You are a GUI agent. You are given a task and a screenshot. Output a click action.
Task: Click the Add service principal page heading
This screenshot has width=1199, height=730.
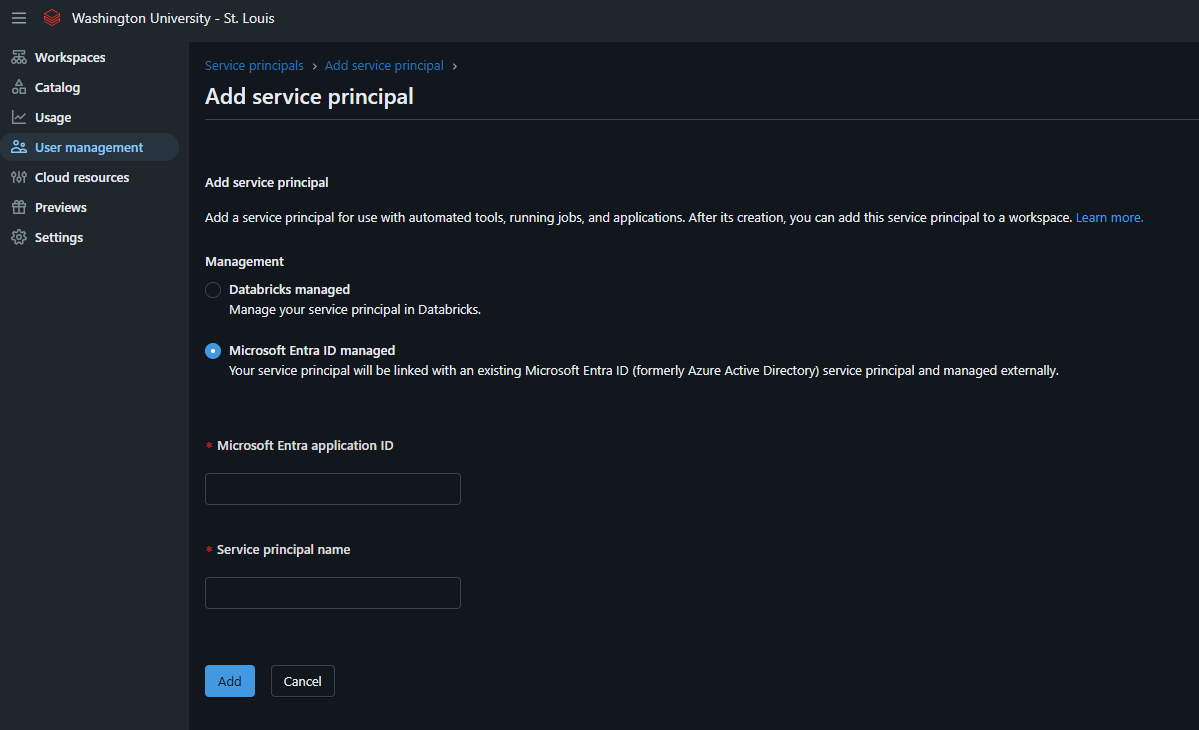(x=309, y=96)
